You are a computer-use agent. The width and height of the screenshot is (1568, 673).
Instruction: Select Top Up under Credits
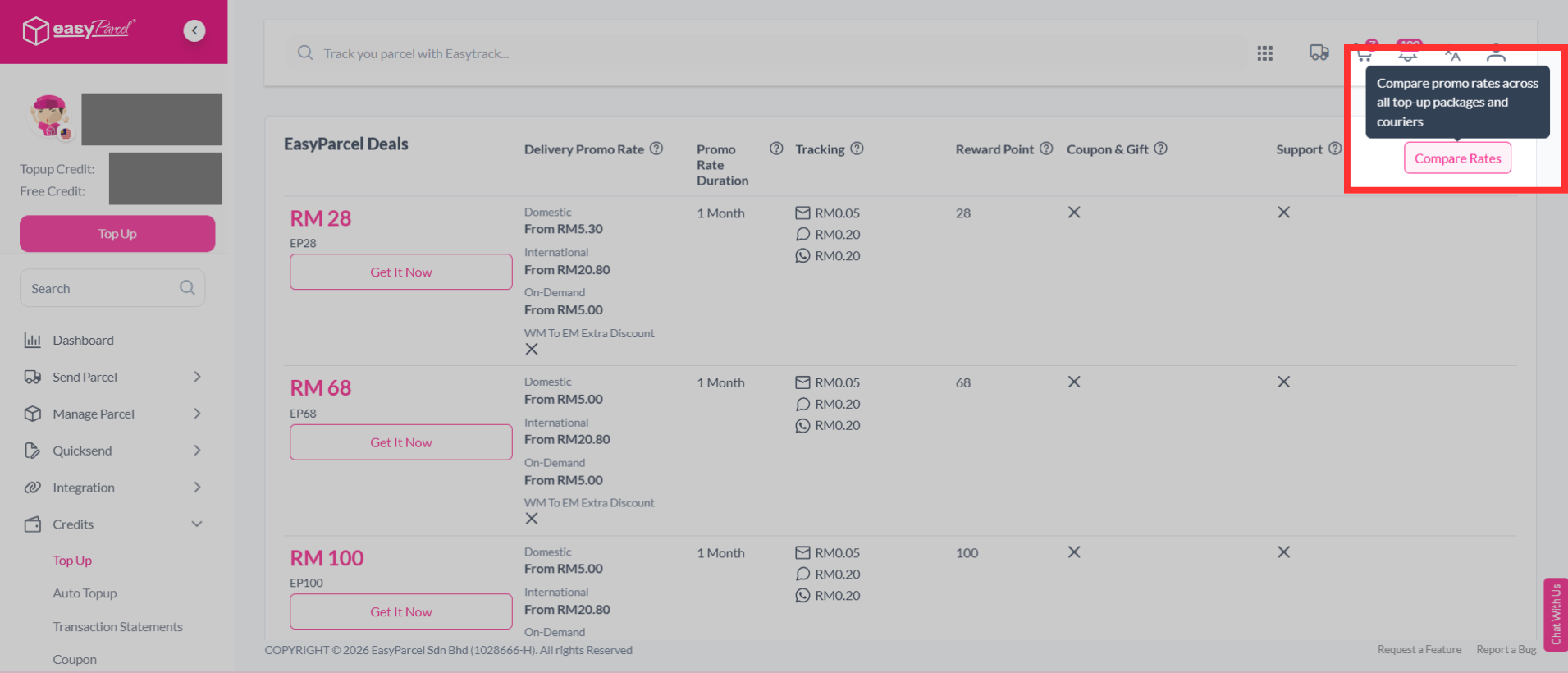point(72,561)
